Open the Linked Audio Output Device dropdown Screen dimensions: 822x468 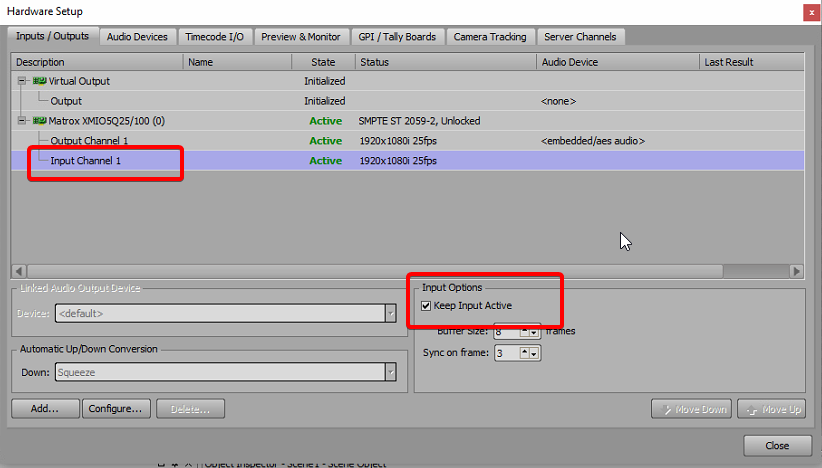(390, 313)
